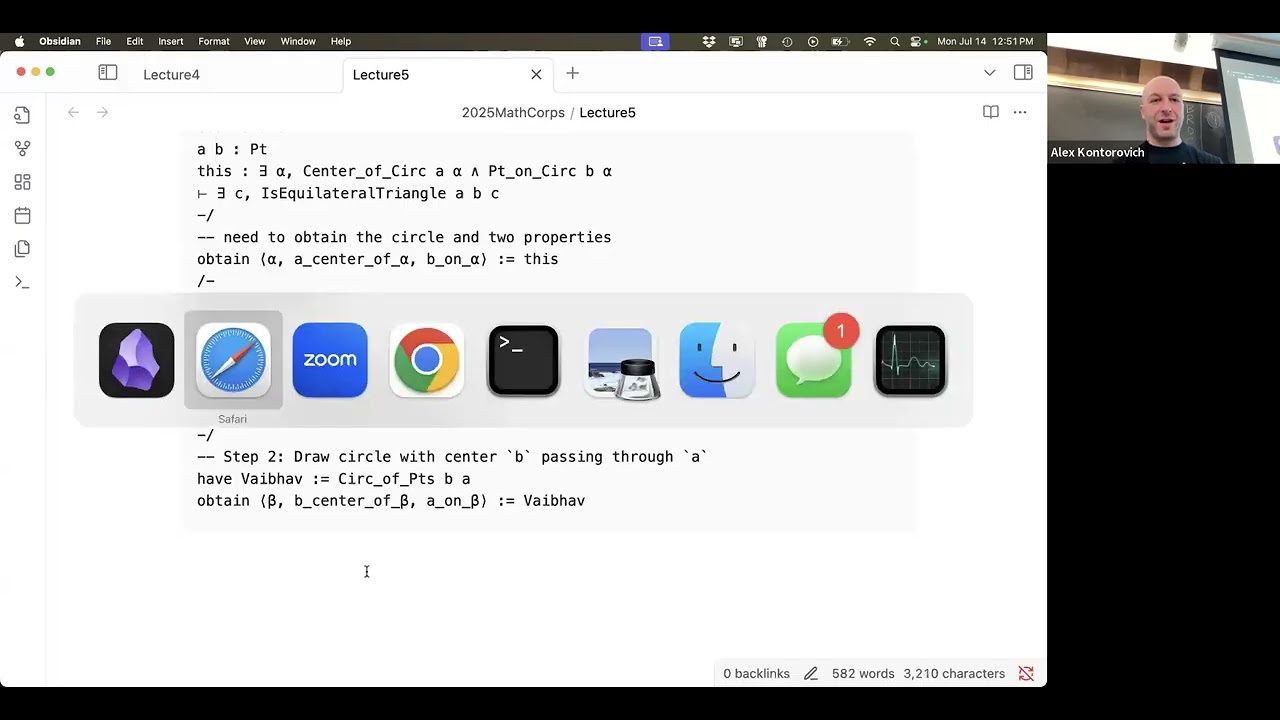
Task: Select Safari in app switcher
Action: pos(233,360)
